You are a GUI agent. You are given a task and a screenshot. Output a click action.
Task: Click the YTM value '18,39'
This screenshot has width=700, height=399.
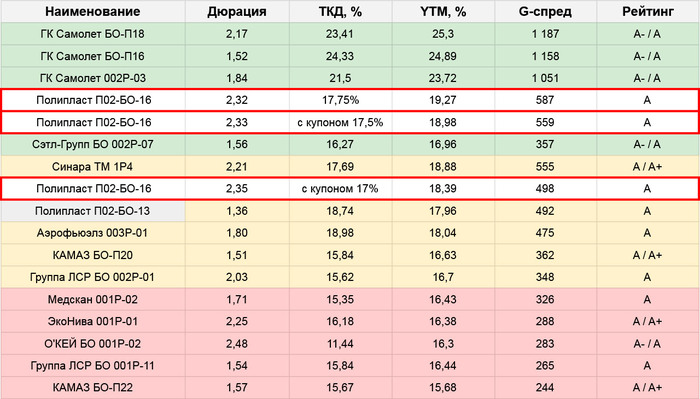(443, 189)
